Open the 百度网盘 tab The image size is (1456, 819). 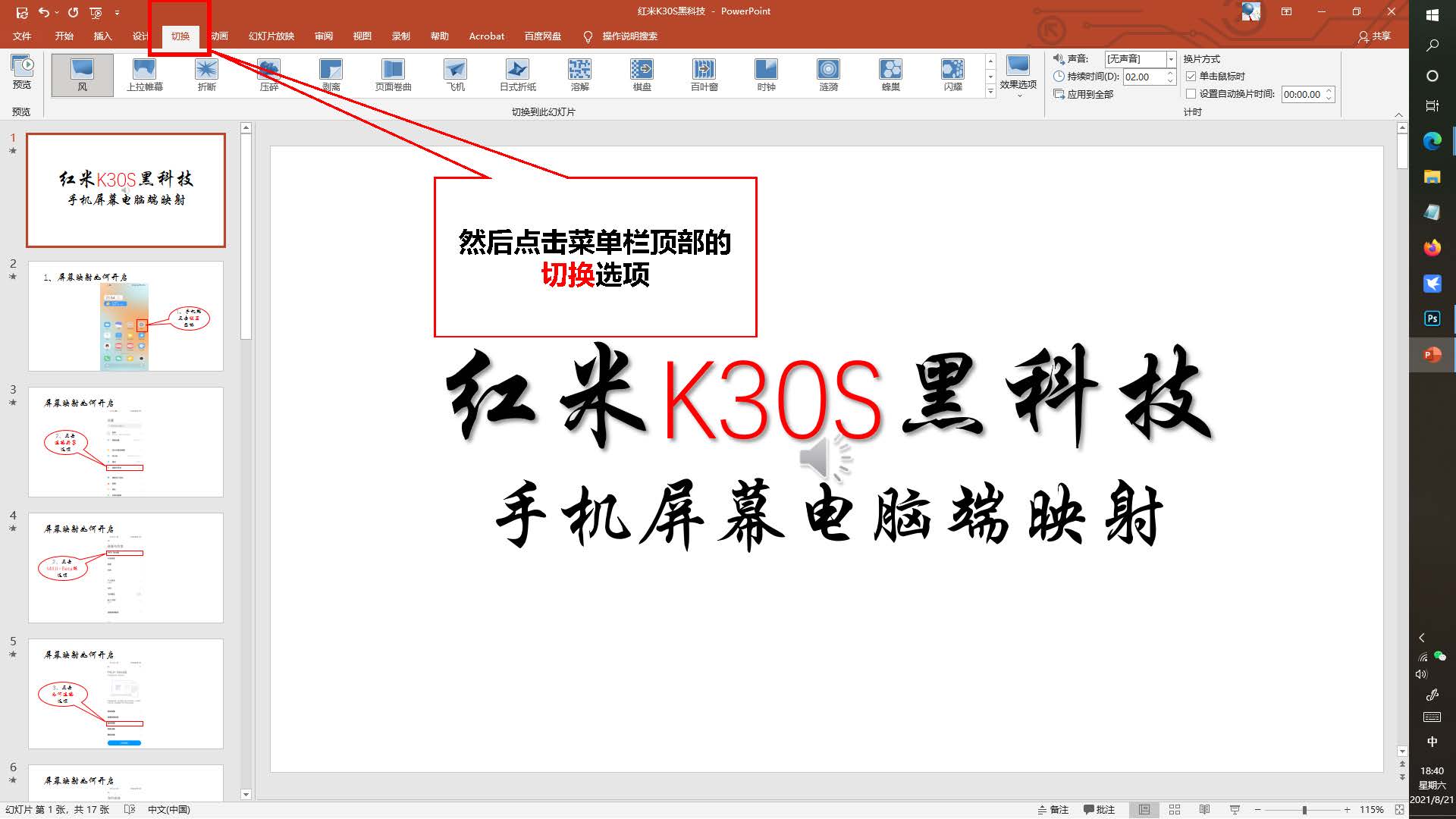[543, 36]
